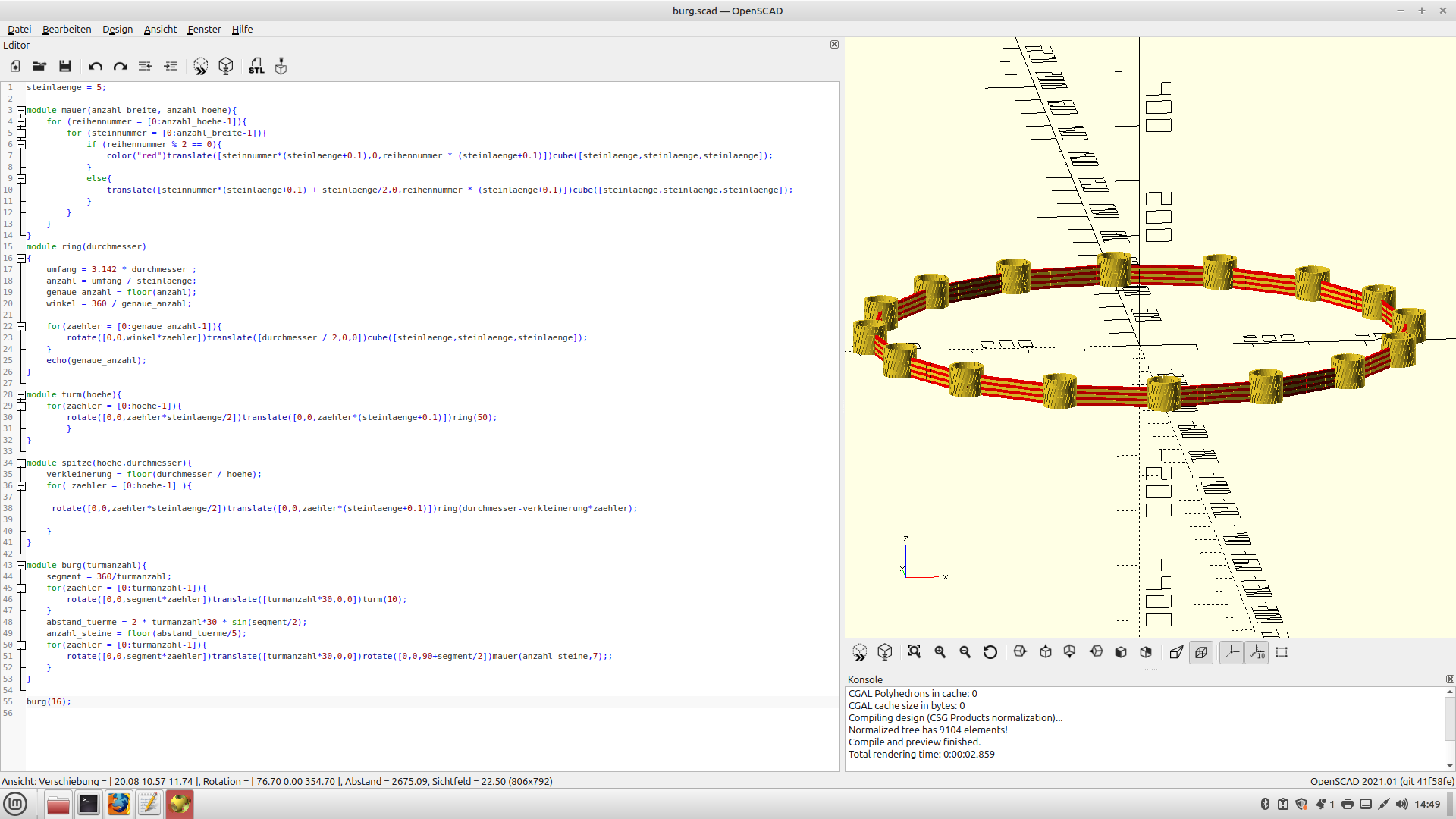Open the Design menu

click(x=118, y=29)
